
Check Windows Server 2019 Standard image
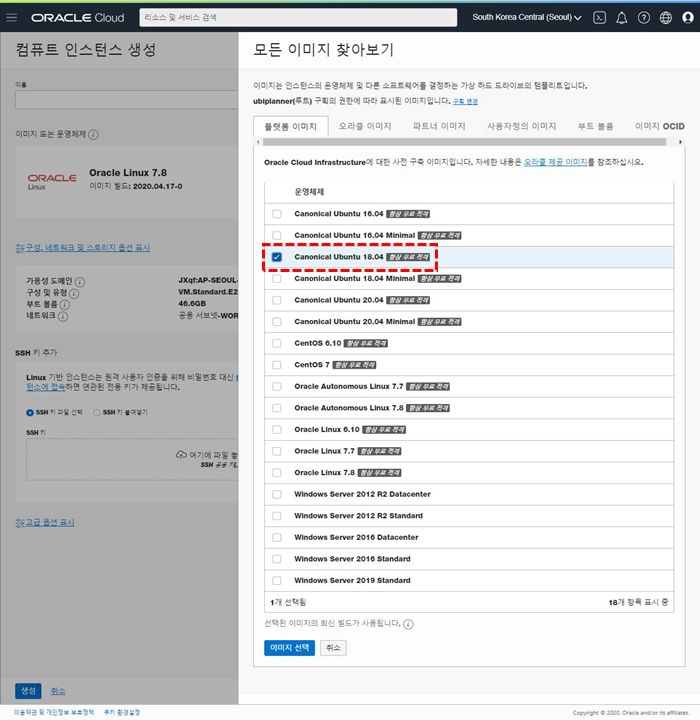pos(277,581)
